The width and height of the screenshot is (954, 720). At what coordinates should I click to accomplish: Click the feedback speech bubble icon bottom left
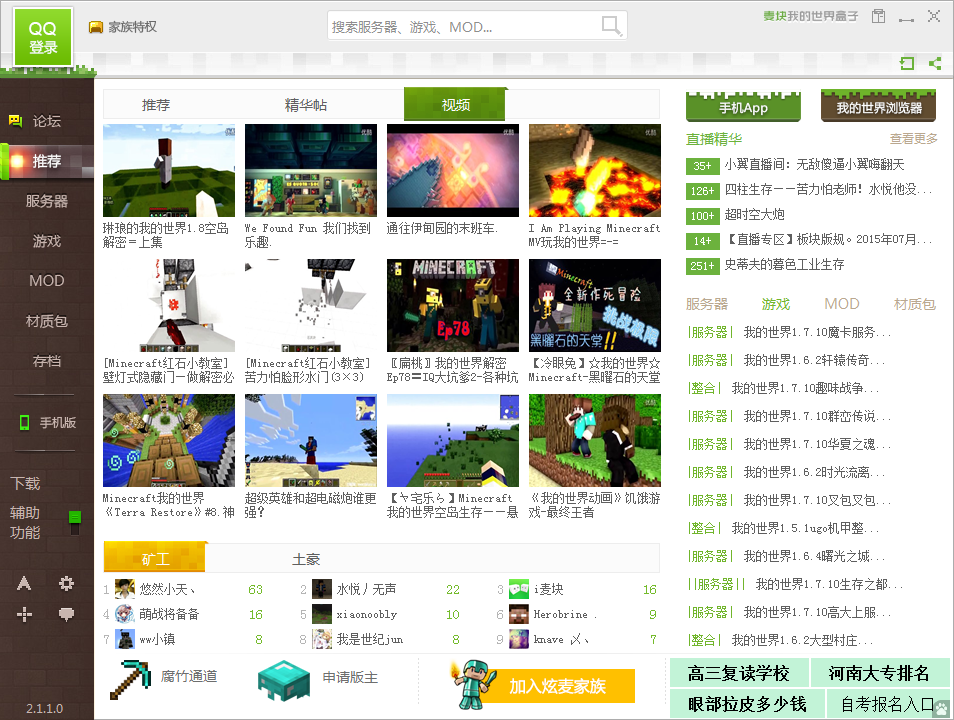pos(66,614)
